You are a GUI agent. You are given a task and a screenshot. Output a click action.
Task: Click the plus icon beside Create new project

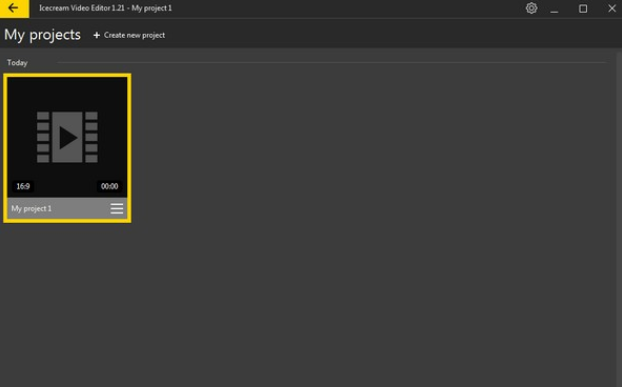coord(96,35)
